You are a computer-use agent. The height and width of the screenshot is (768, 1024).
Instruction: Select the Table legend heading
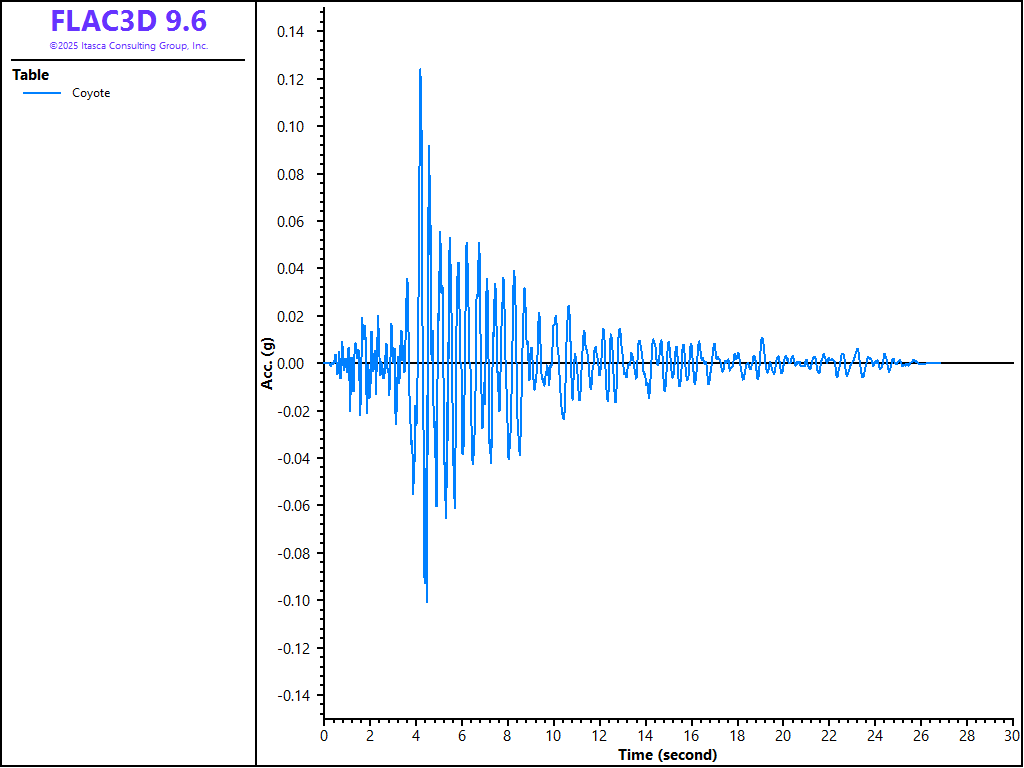(x=30, y=75)
